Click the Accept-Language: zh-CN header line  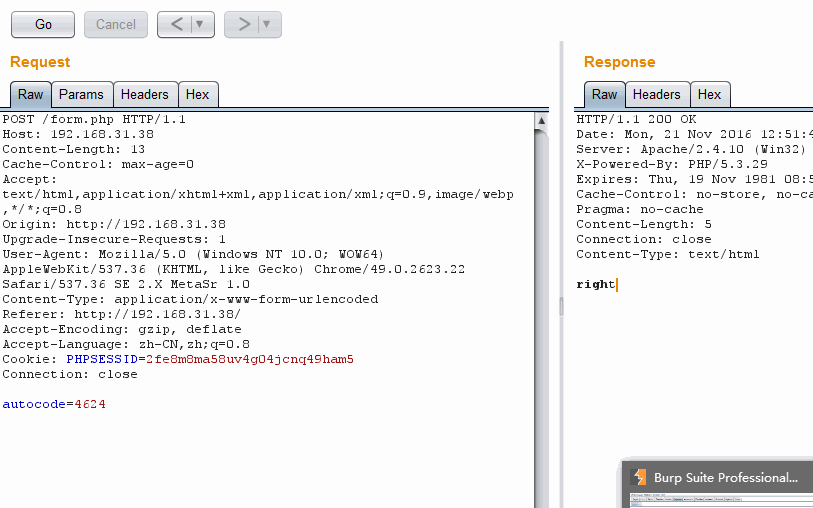click(126, 345)
